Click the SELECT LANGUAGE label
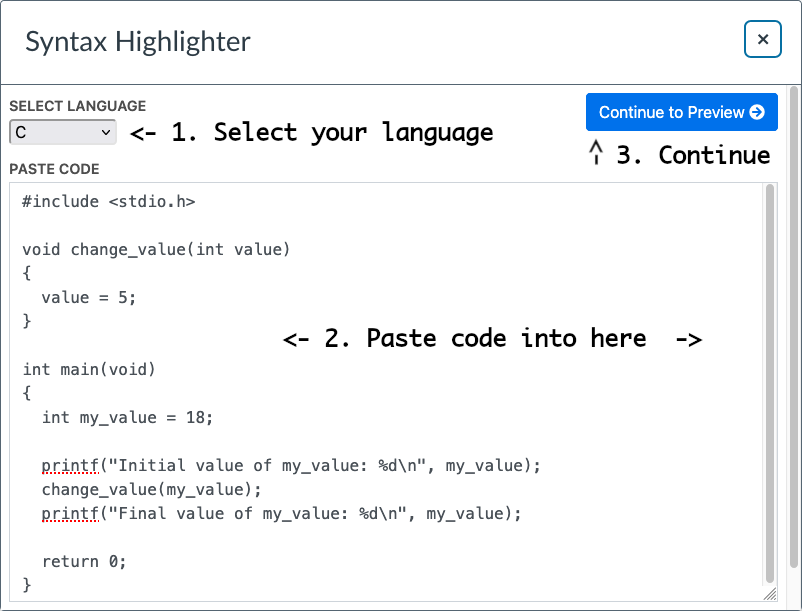This screenshot has width=802, height=611. (78, 106)
